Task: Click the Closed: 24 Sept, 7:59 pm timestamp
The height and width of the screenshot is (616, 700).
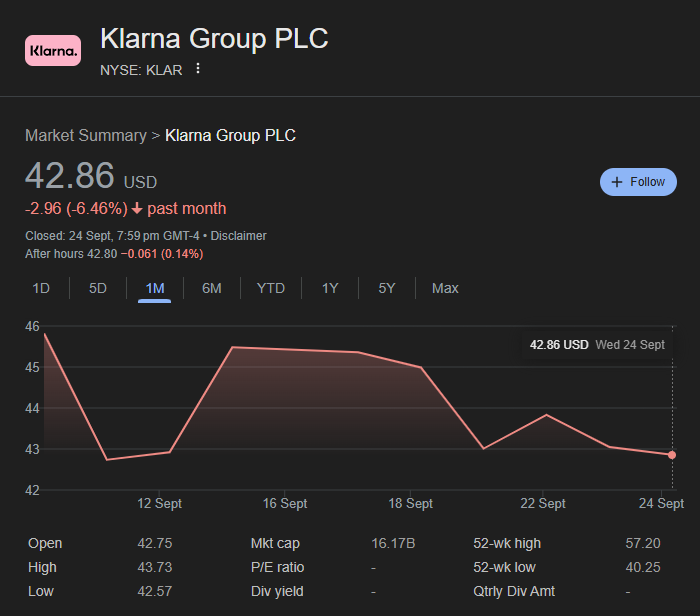Action: (x=112, y=236)
